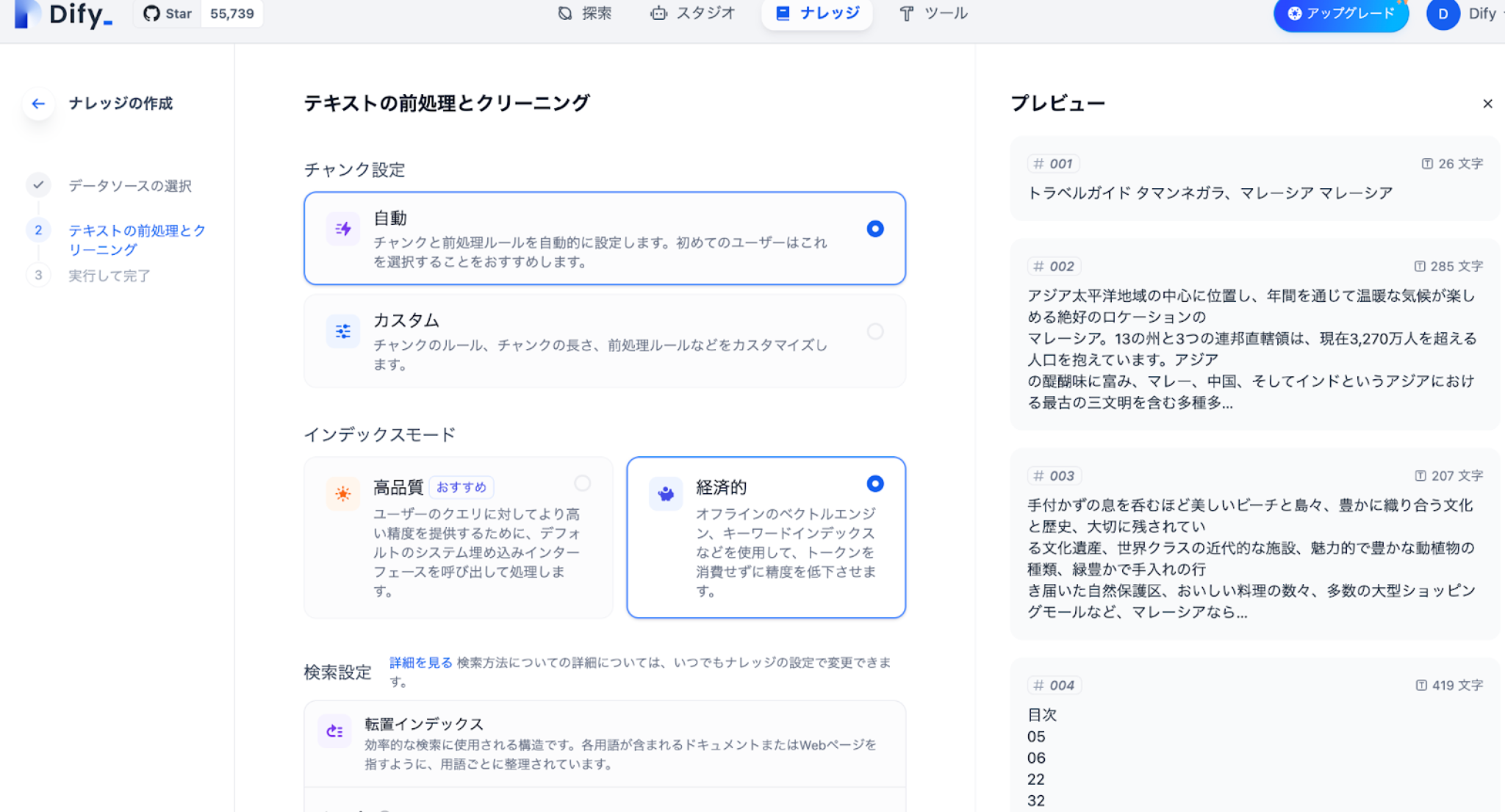Screen dimensions: 1505x812
Task: Switch to the 探索 tab
Action: tap(586, 13)
